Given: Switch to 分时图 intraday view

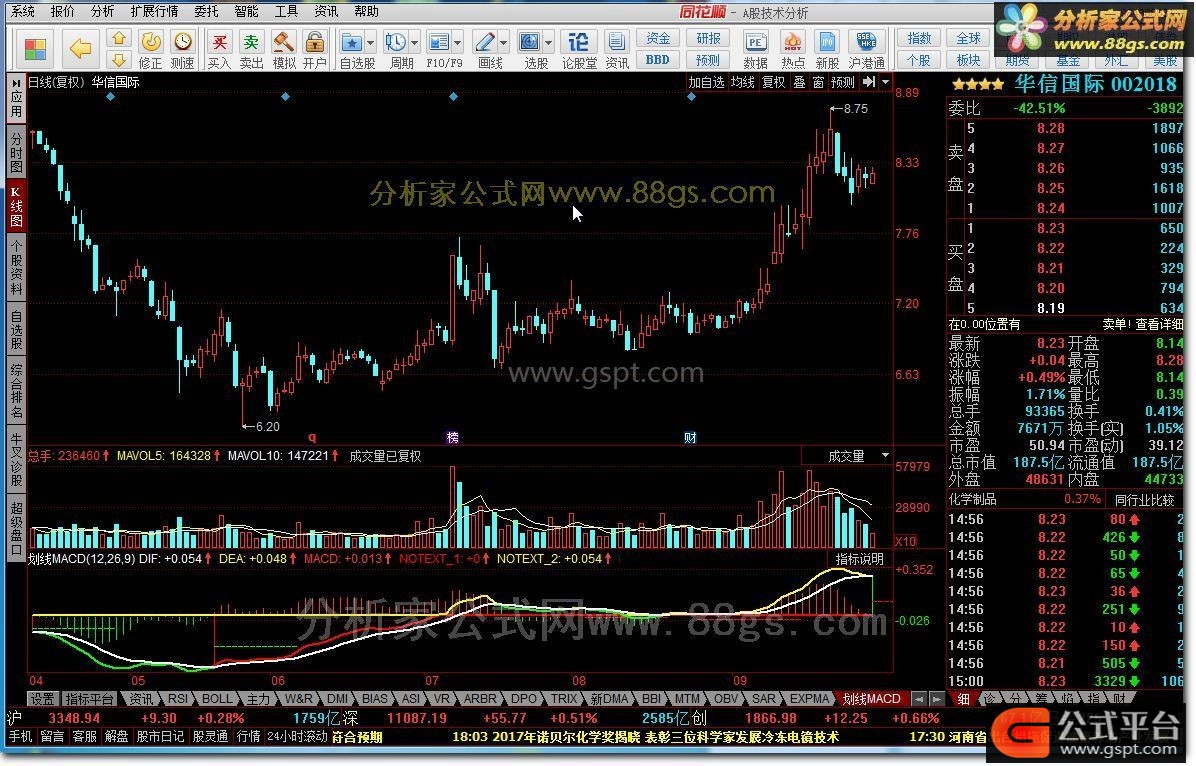Looking at the screenshot, I should [x=16, y=153].
